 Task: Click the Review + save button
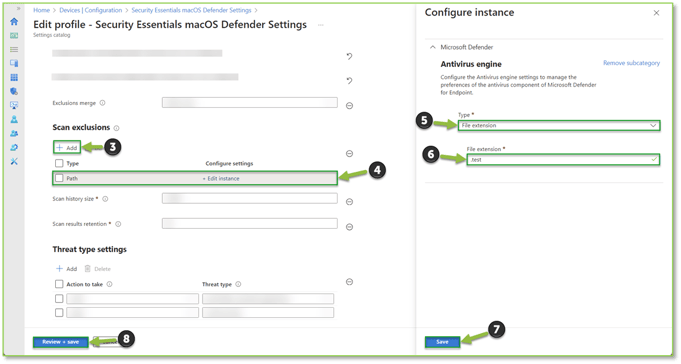[60, 342]
